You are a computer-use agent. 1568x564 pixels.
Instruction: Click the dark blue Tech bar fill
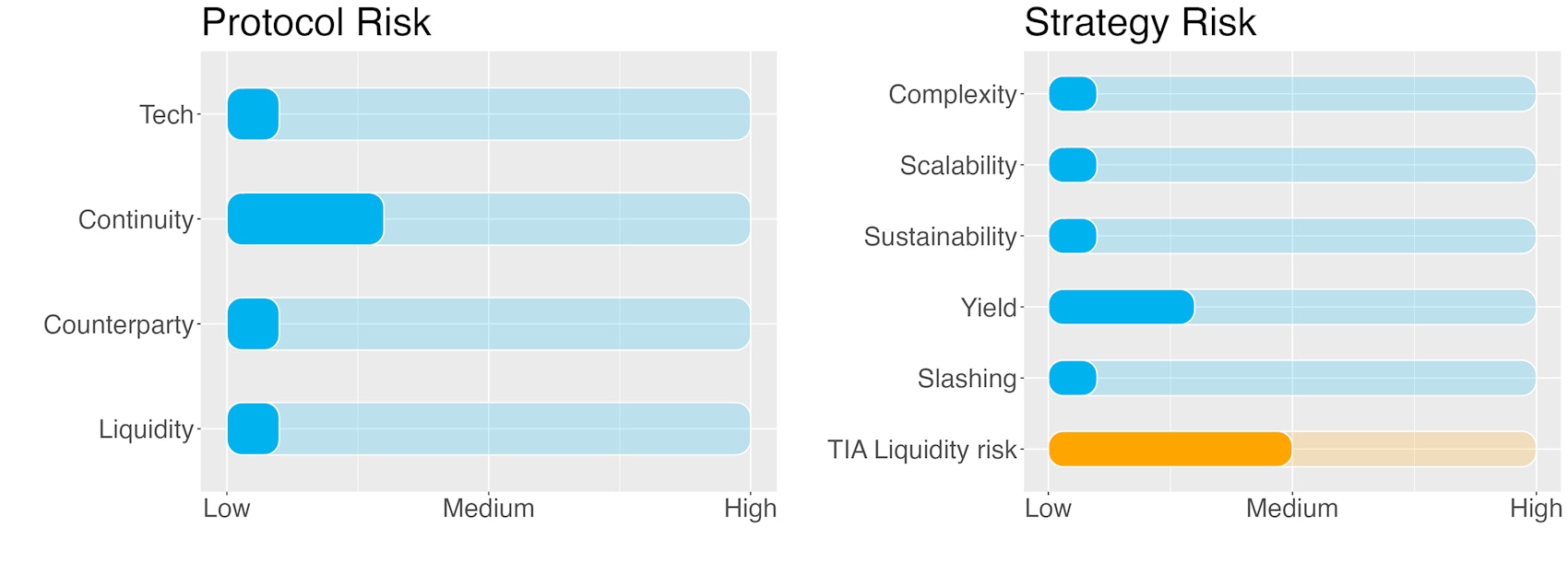(253, 114)
